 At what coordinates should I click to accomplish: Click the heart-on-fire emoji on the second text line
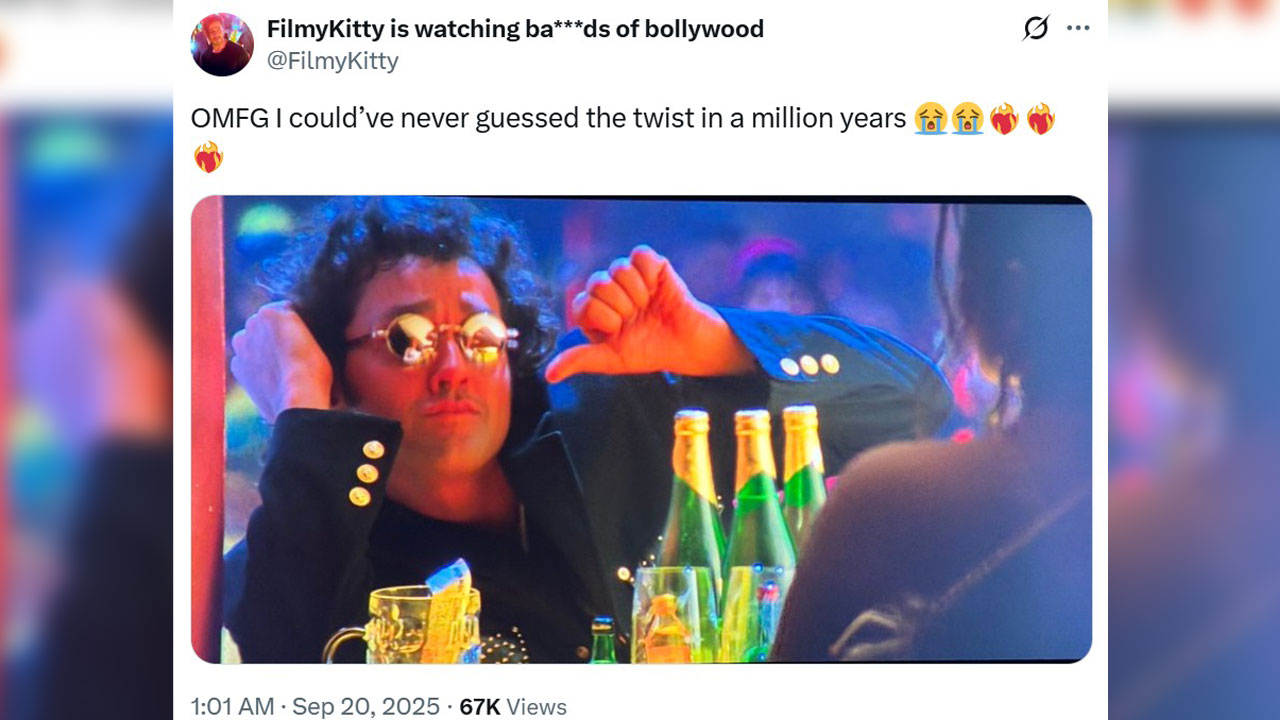pyautogui.click(x=208, y=157)
